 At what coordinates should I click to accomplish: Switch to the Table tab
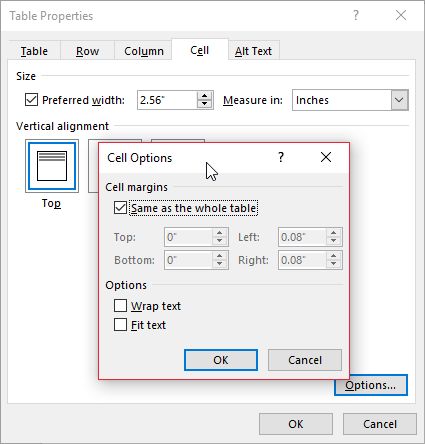point(34,51)
